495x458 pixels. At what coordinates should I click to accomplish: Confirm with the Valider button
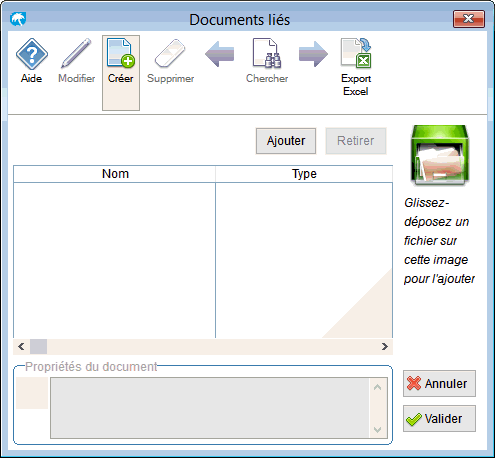click(439, 419)
